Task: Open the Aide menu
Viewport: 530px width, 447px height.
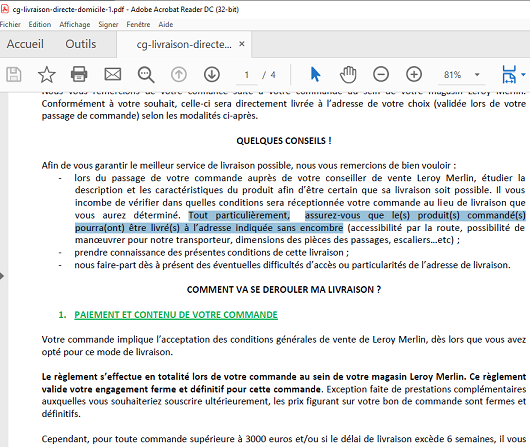Action: coord(166,24)
